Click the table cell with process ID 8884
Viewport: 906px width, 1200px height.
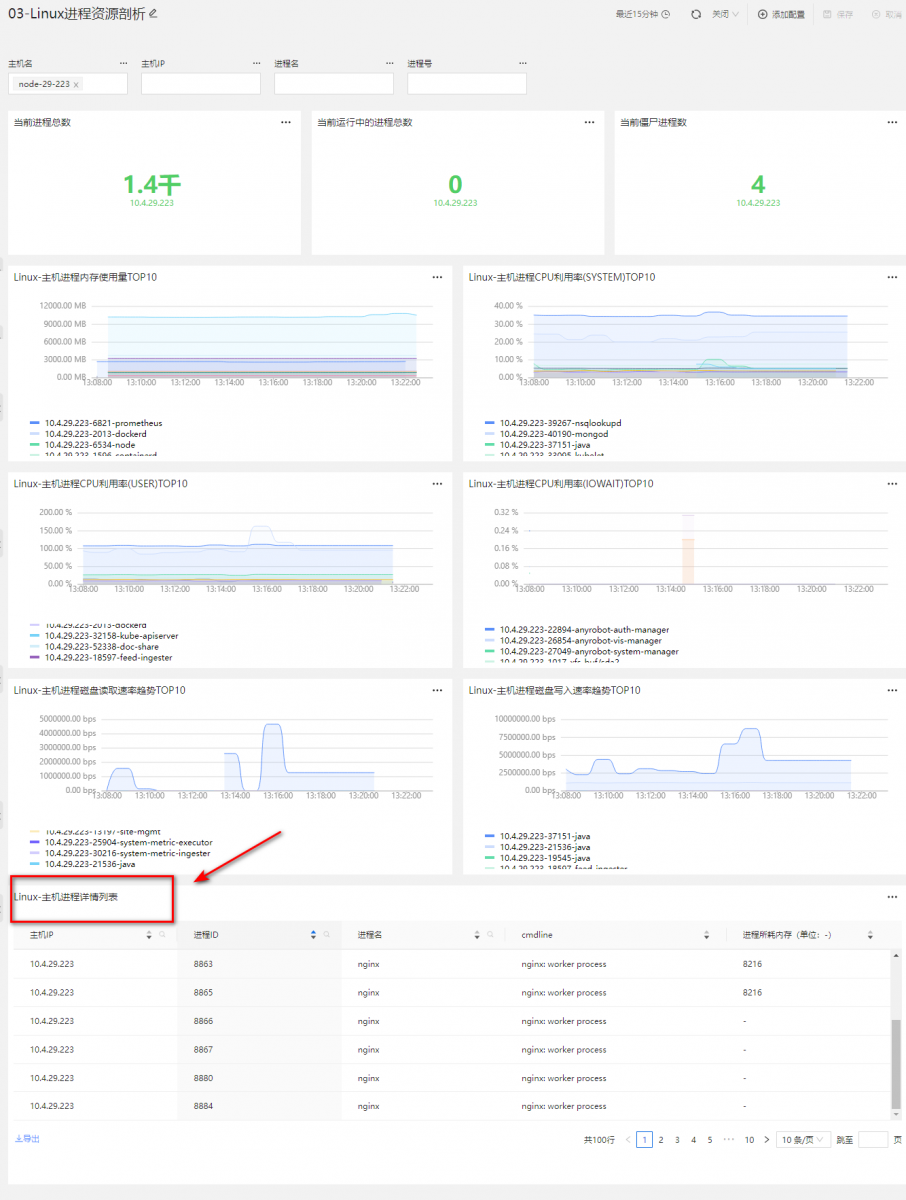pos(259,1106)
